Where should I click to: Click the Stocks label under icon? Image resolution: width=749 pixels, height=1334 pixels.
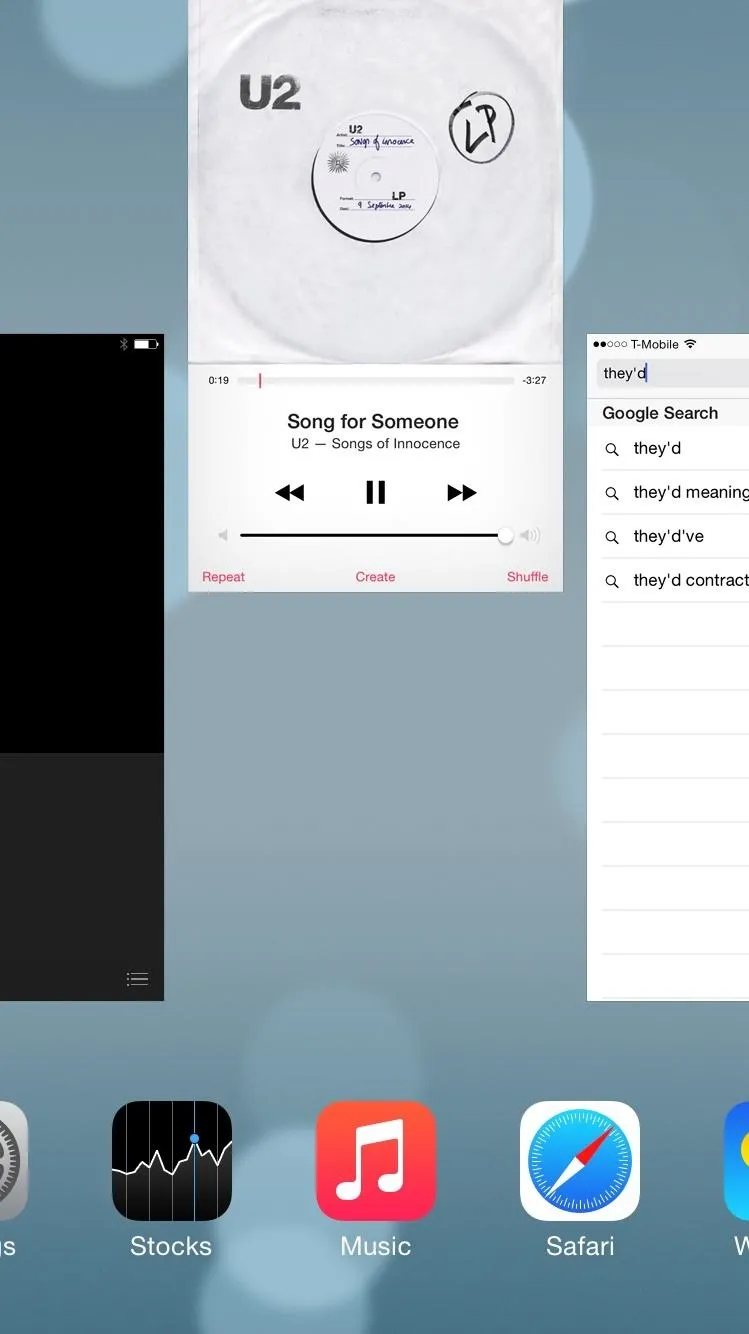[171, 1246]
